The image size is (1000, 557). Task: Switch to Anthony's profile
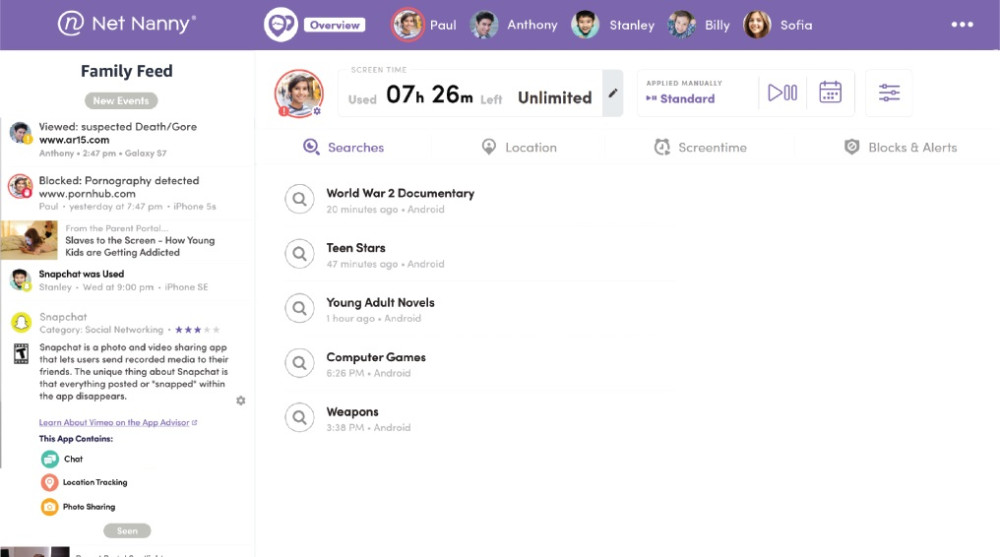[514, 25]
